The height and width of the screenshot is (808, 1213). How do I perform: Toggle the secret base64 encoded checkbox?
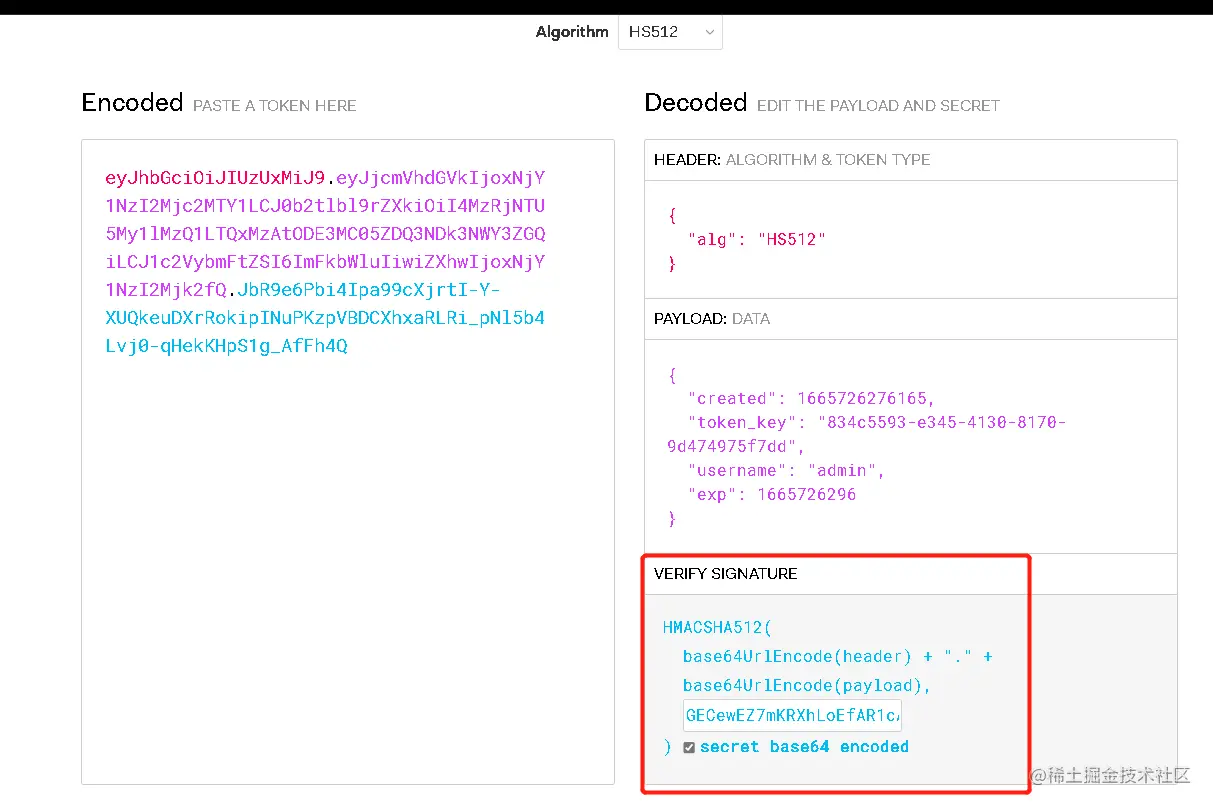point(689,748)
